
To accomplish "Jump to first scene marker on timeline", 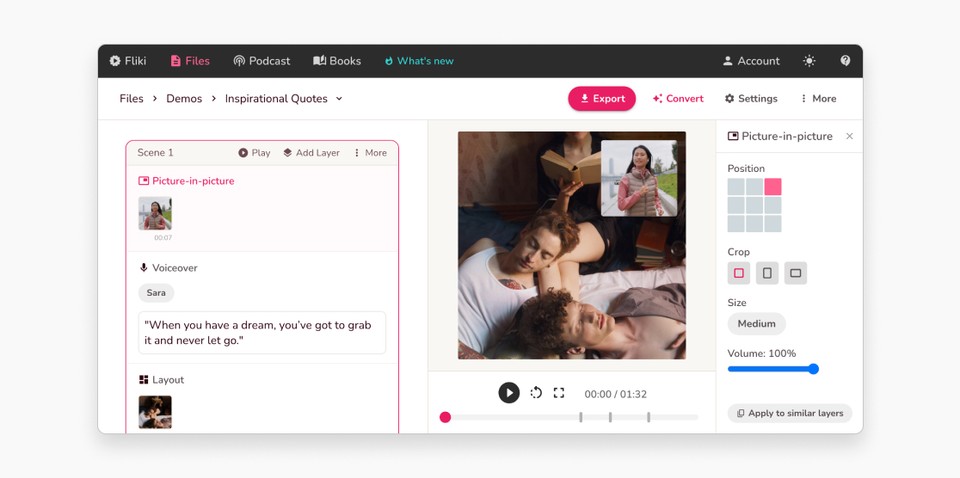I will pyautogui.click(x=581, y=417).
